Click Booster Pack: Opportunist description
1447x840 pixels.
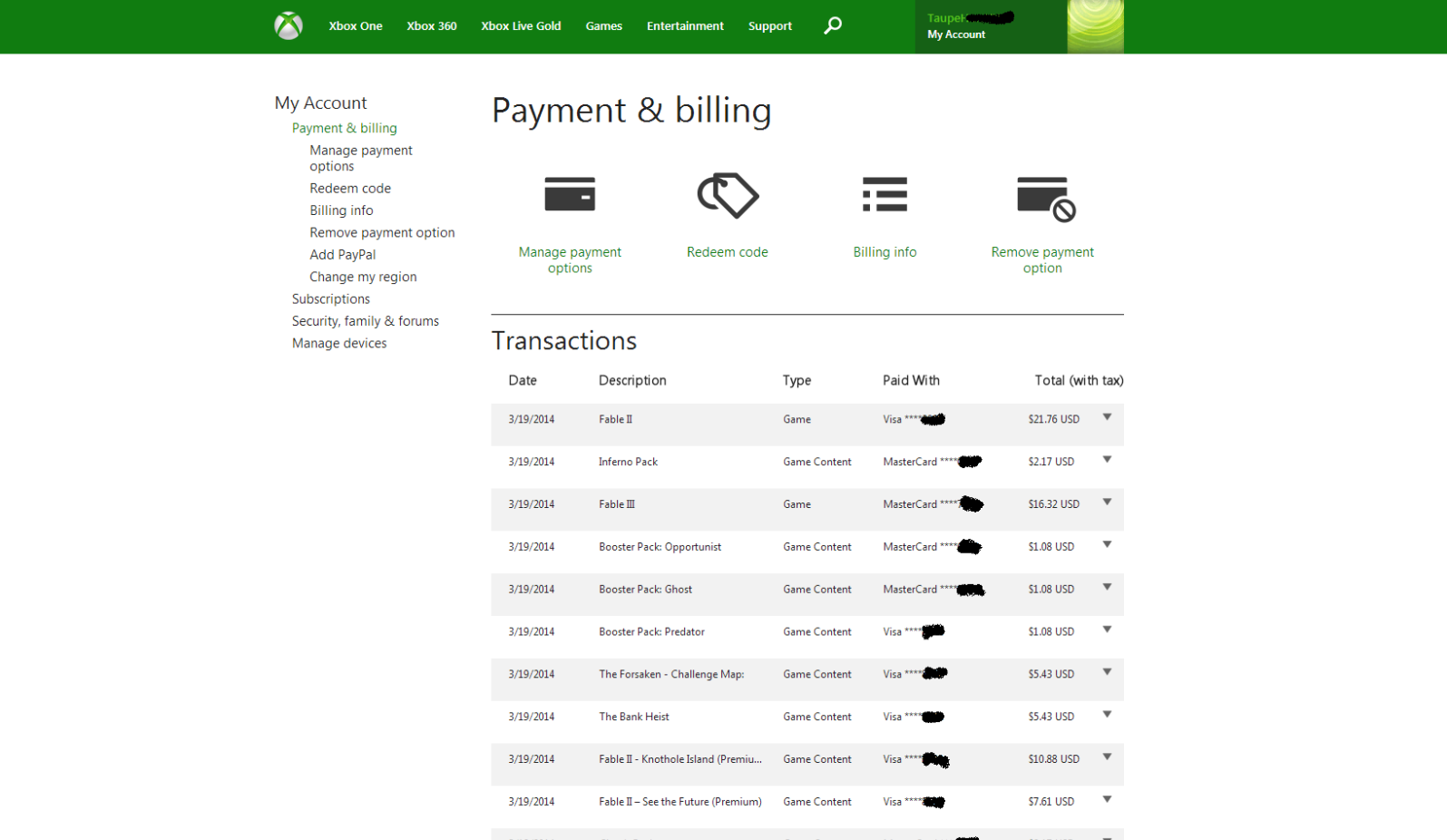660,547
